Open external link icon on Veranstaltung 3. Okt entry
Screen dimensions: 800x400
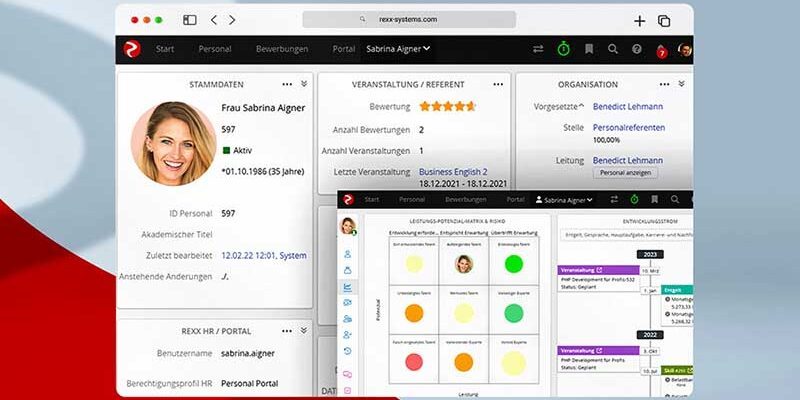coord(599,351)
